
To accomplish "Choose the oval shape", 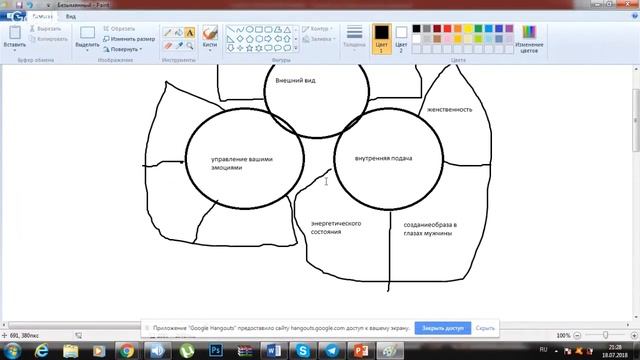I will (x=249, y=29).
